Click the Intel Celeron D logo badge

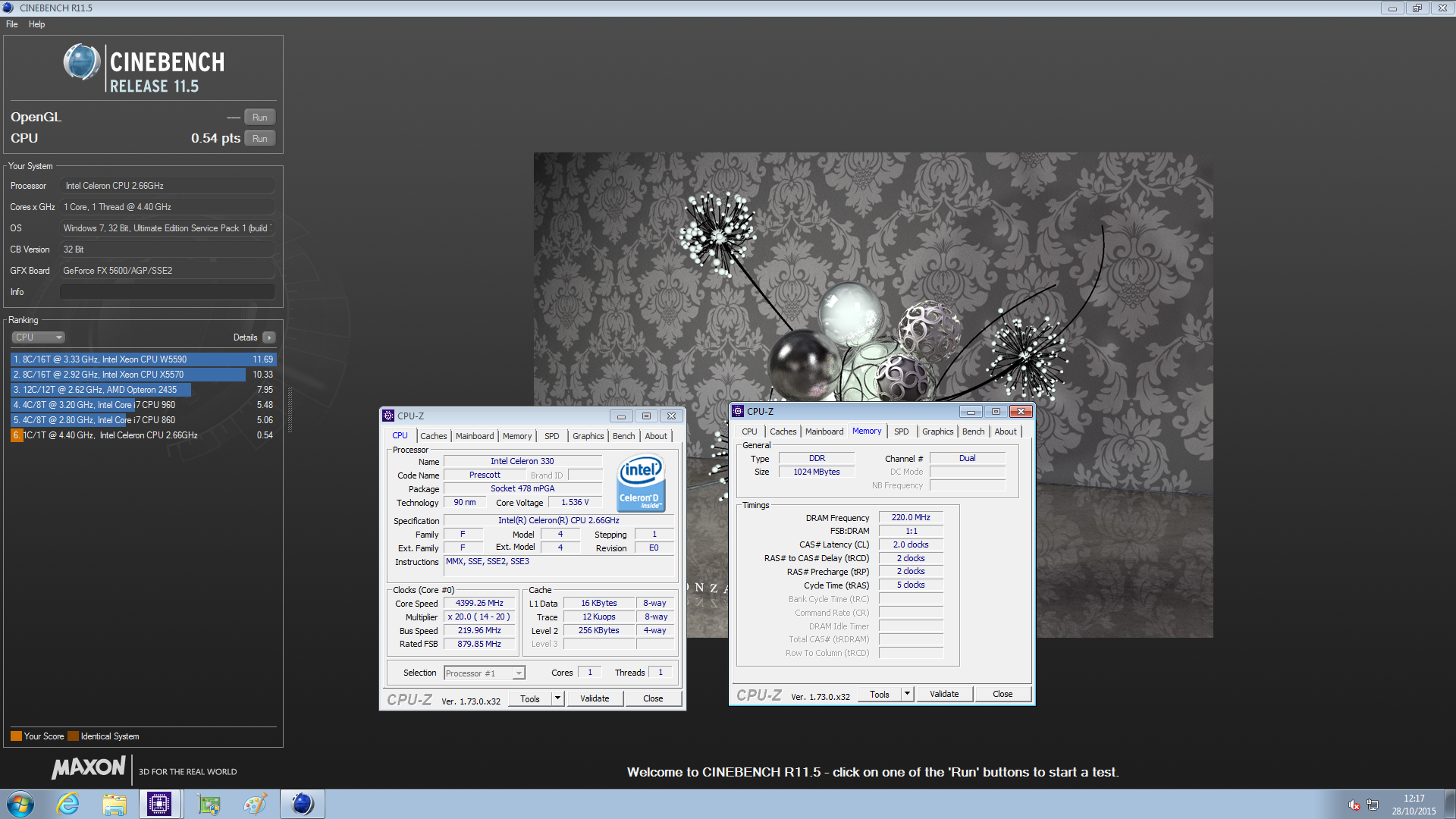pos(642,483)
